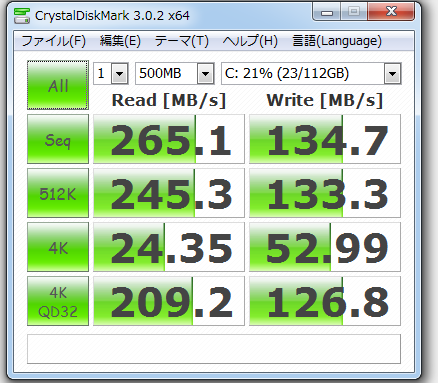Expand the test run count dropdown
This screenshot has width=438, height=383.
pyautogui.click(x=119, y=73)
